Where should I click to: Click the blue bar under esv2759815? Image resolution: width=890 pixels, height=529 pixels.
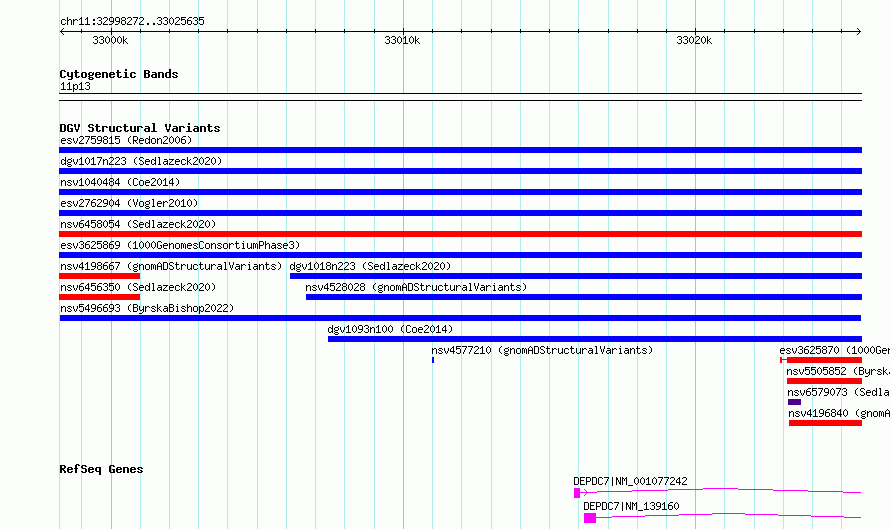coord(460,150)
